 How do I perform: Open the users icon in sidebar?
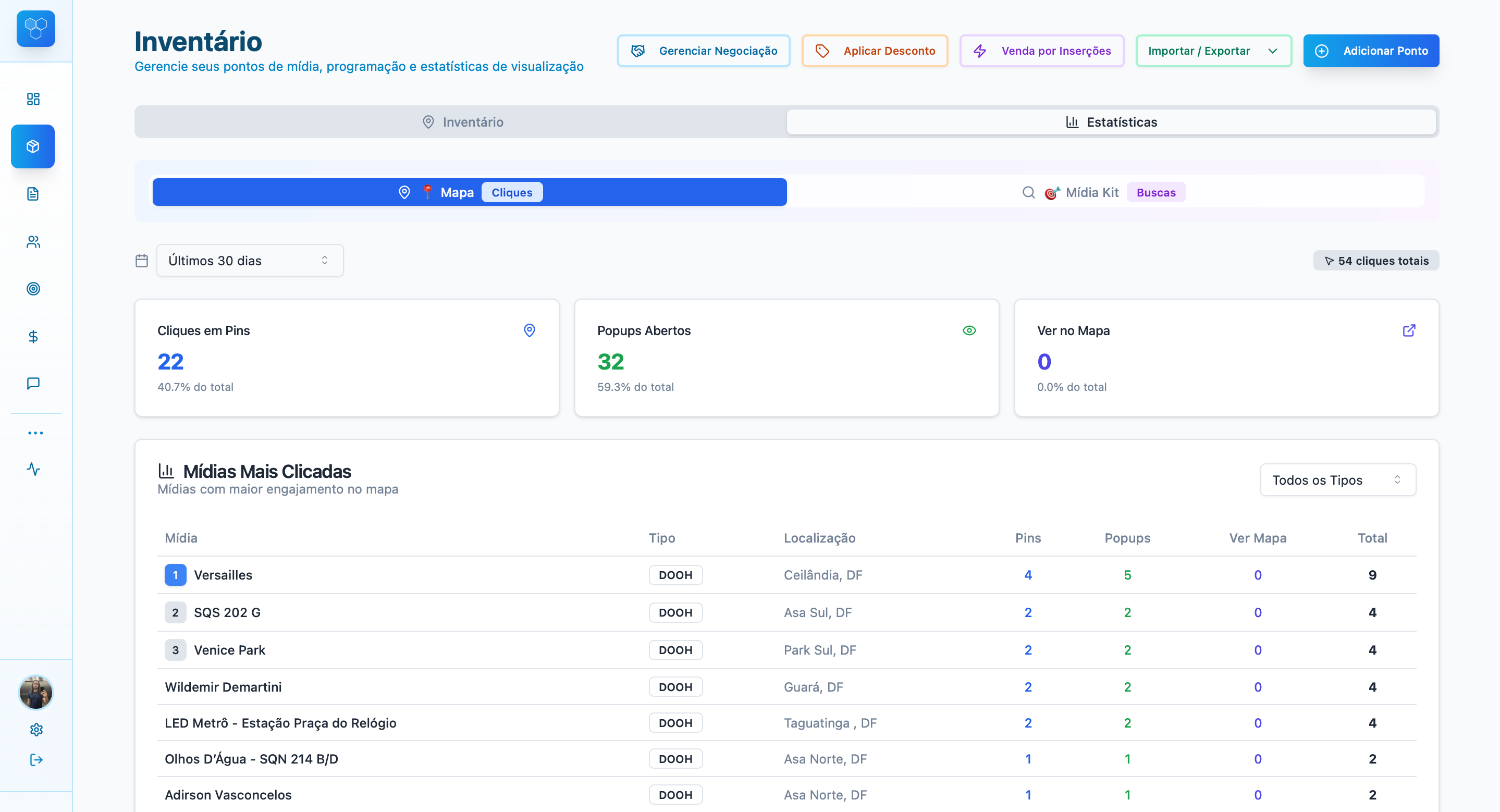coord(33,241)
